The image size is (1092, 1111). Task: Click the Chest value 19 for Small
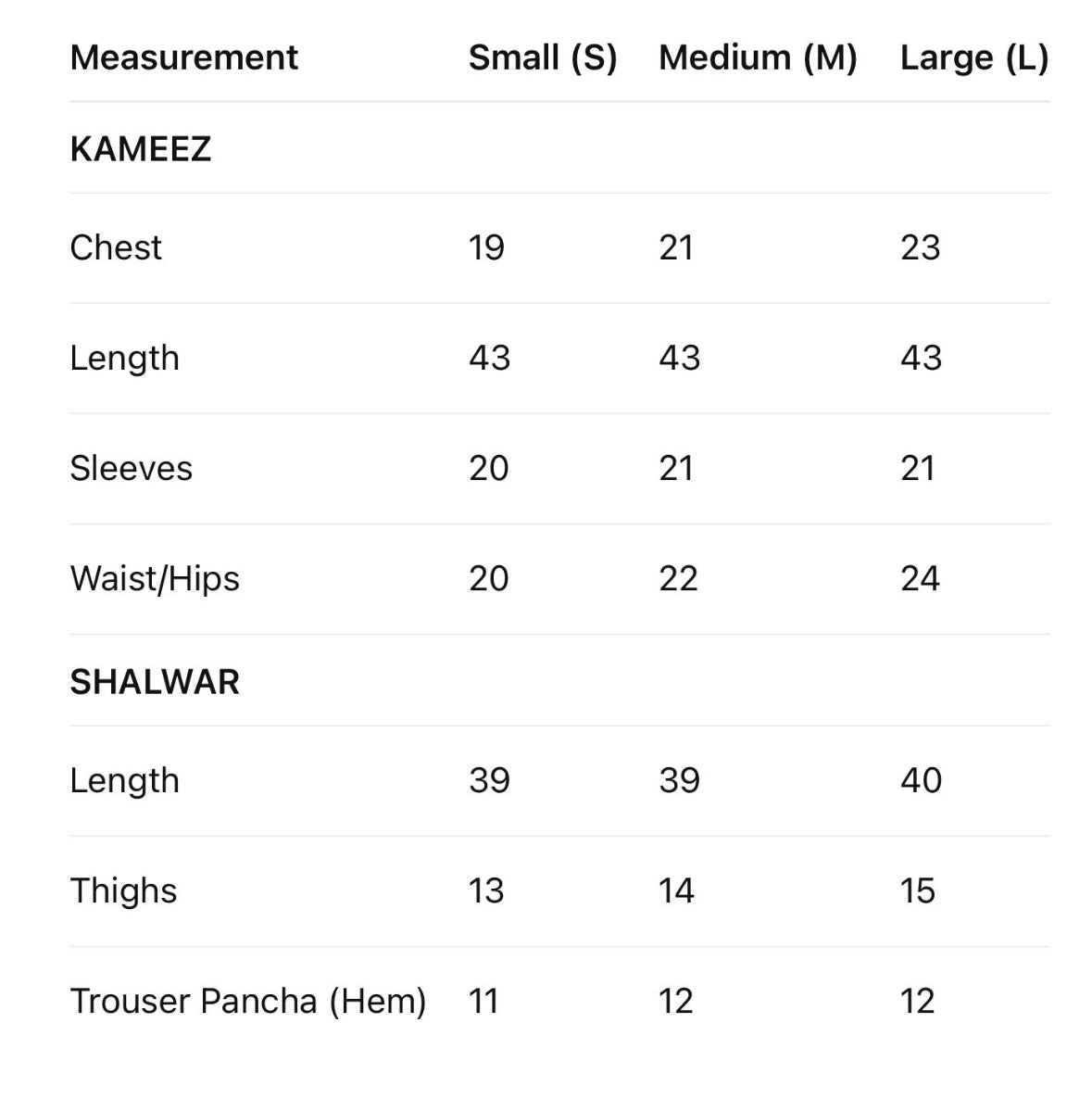[486, 247]
